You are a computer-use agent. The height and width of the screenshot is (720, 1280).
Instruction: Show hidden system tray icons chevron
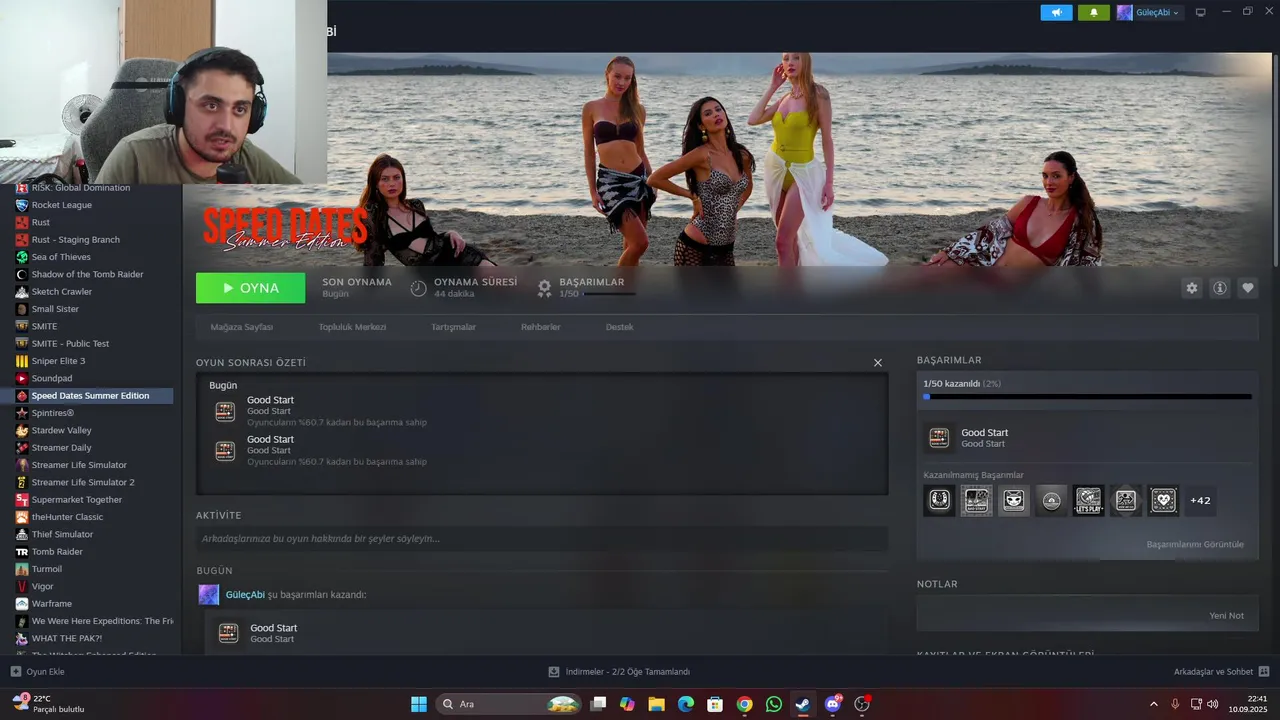[x=1153, y=704]
